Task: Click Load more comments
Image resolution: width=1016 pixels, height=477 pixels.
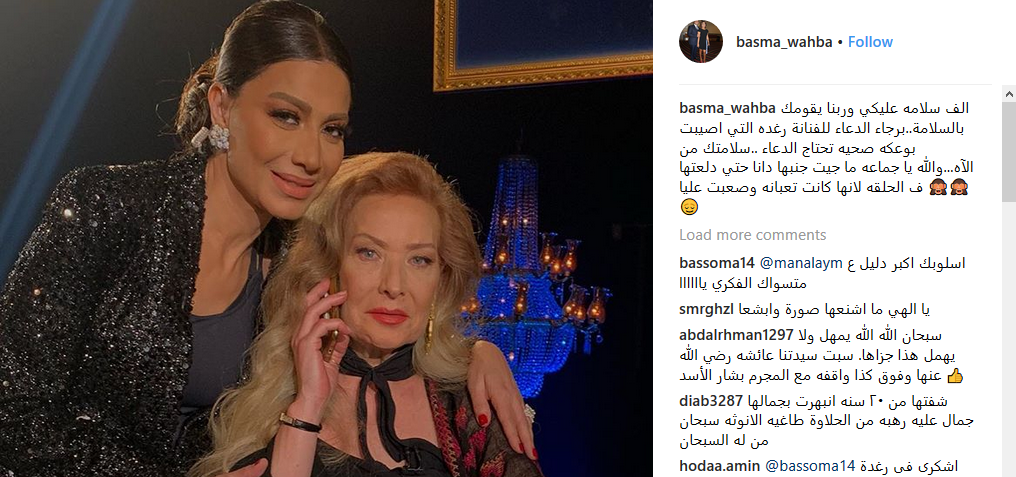Action: click(753, 235)
